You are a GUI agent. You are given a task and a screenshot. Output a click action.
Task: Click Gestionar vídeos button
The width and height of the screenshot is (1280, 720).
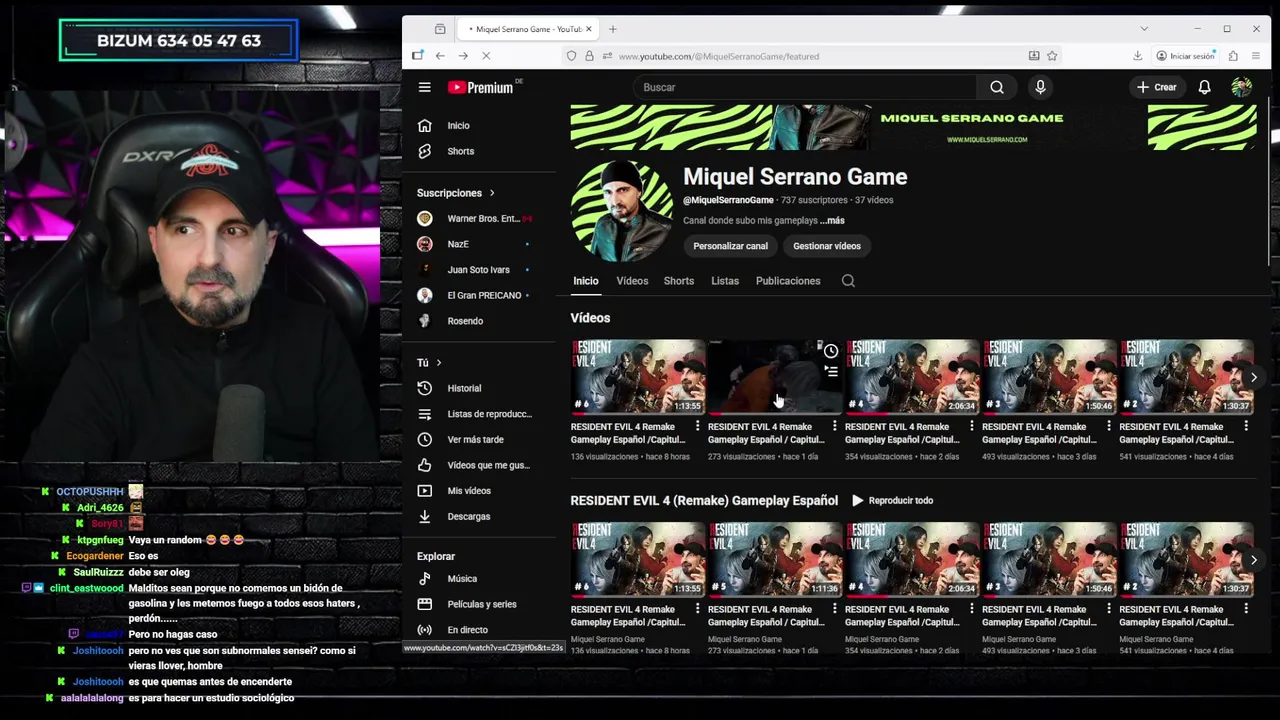tap(827, 246)
